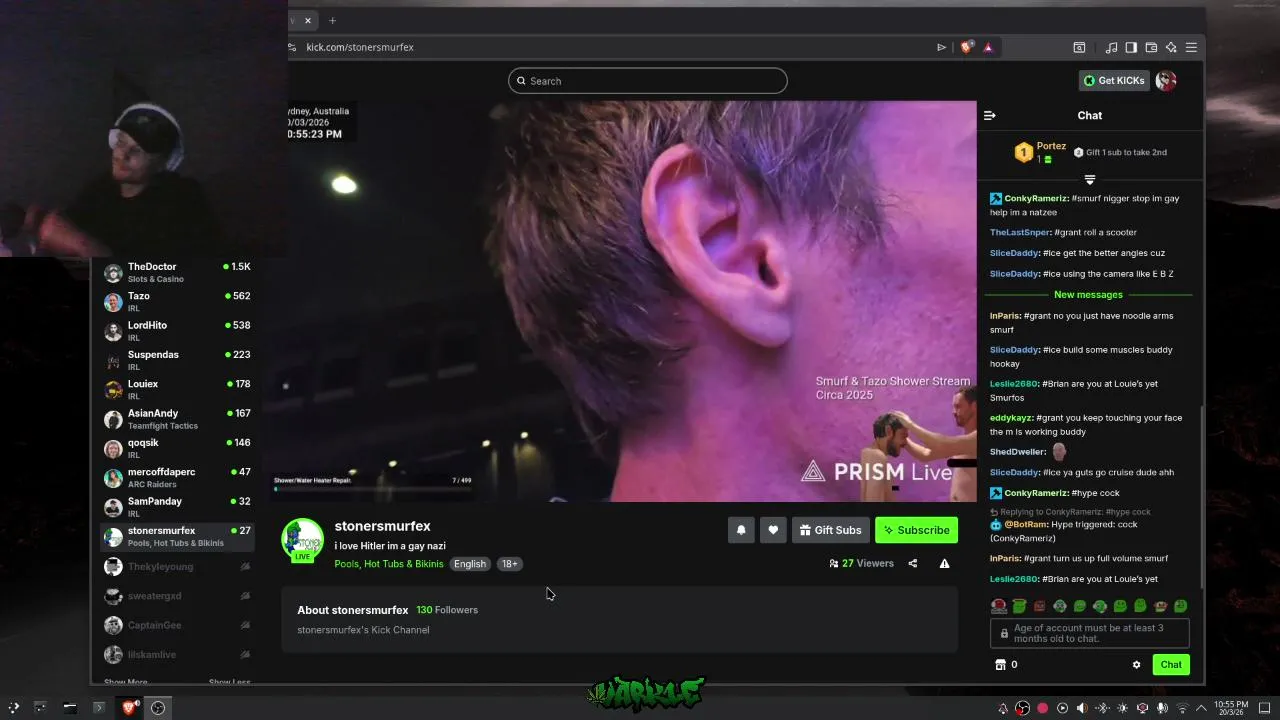Image resolution: width=1280 pixels, height=720 pixels.
Task: Open the channel shop icon below the chat box
Action: click(1000, 665)
